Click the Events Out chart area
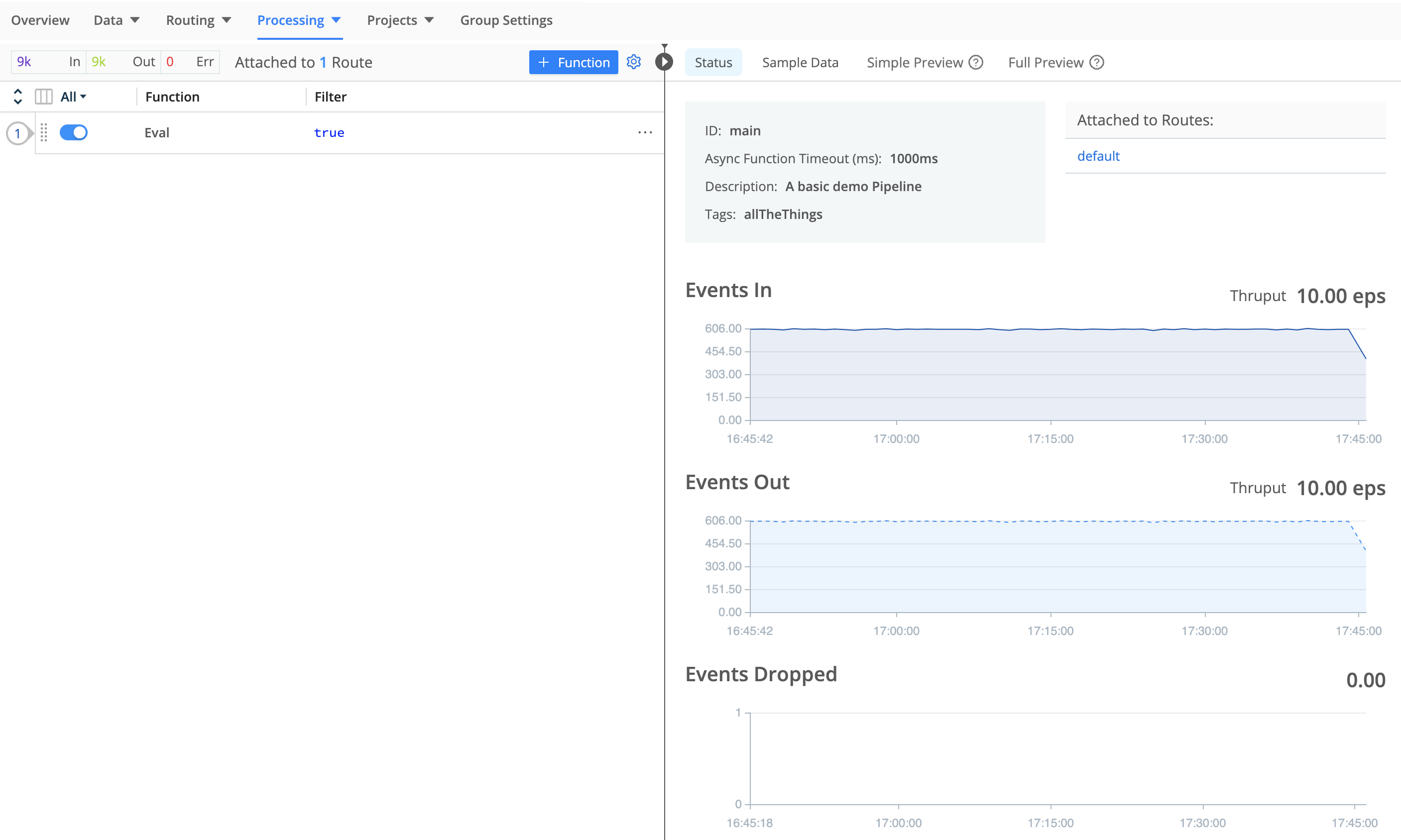This screenshot has width=1401, height=840. (x=1058, y=566)
